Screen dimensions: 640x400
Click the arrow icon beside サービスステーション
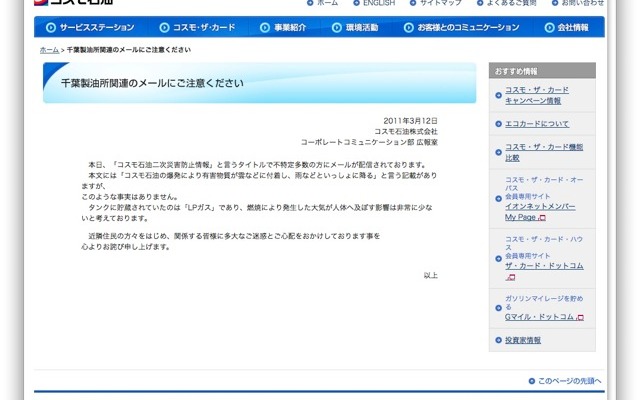tap(51, 27)
